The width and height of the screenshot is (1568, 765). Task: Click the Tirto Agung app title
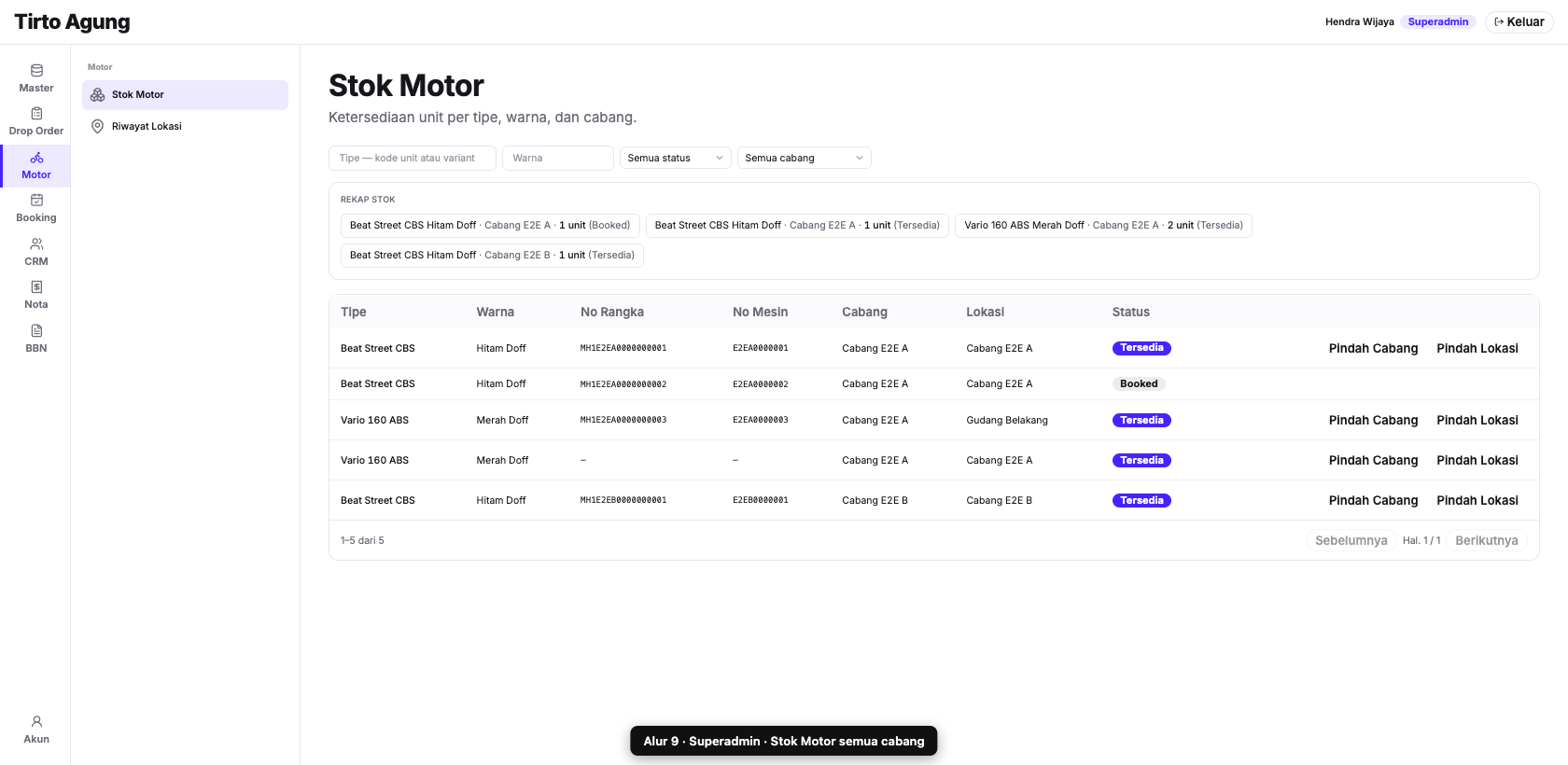[x=73, y=22]
